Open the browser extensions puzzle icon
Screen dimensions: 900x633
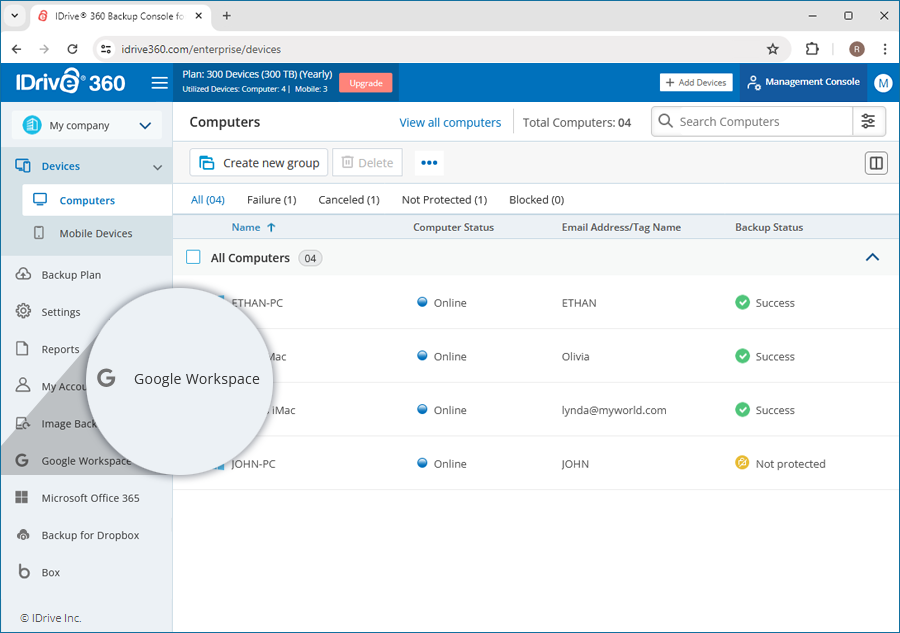(812, 49)
